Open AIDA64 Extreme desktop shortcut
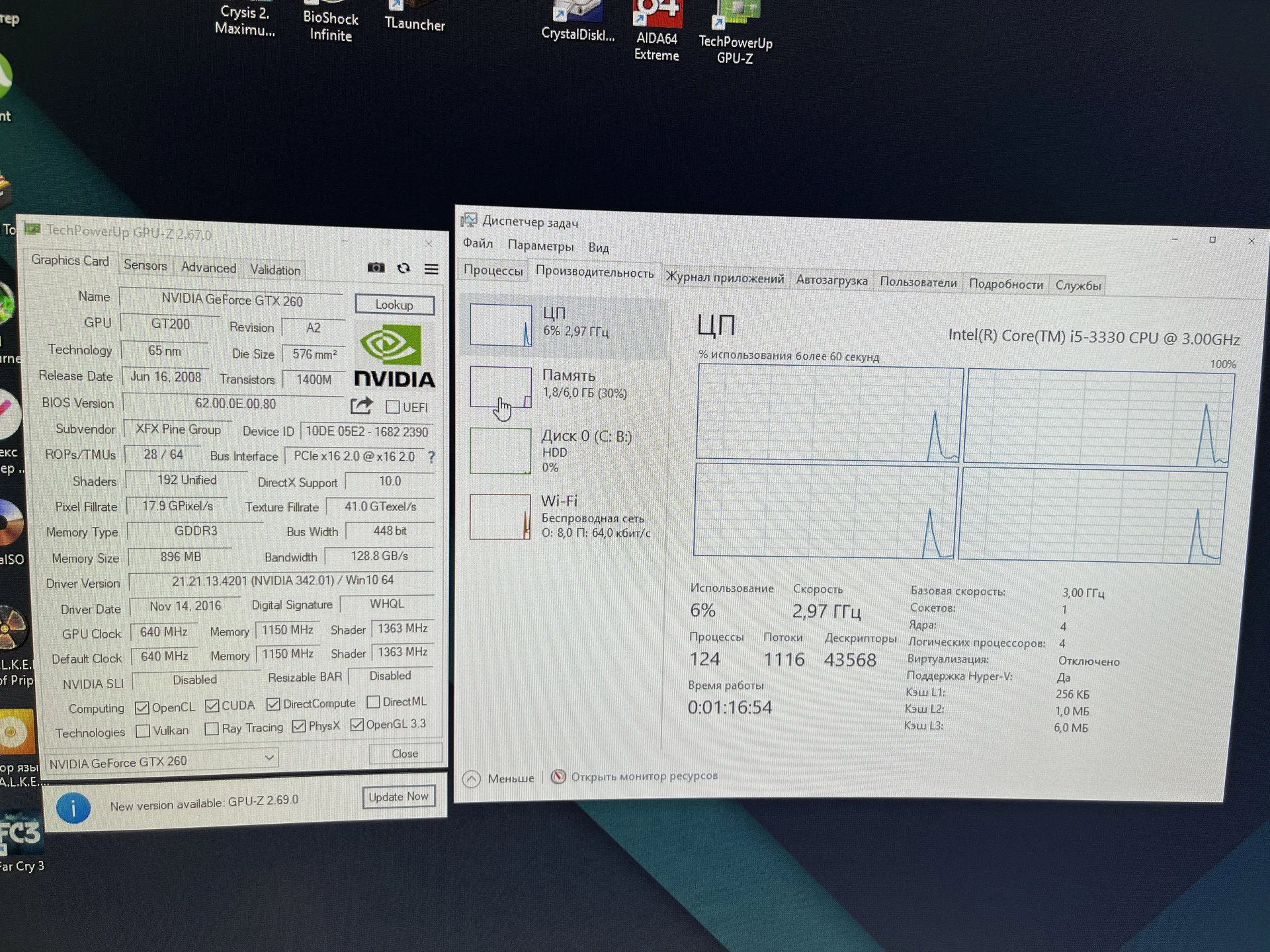 (x=657, y=32)
